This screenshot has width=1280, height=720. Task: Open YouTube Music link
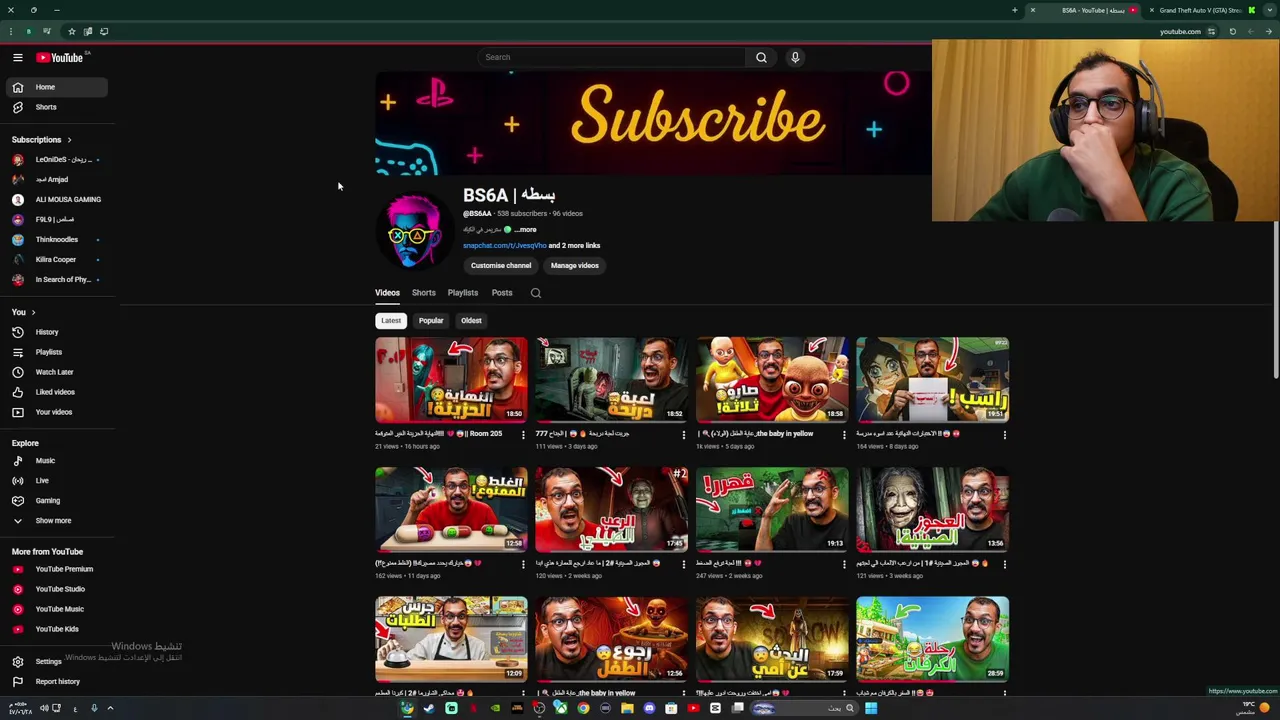(55, 609)
